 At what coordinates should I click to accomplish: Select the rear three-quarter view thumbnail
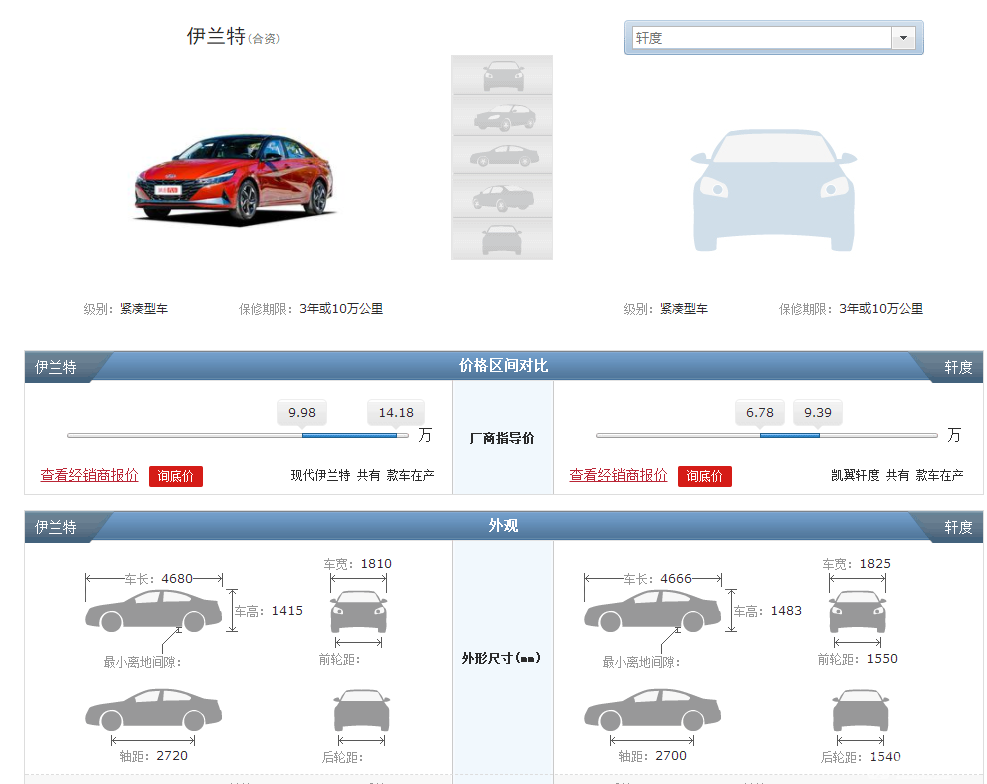click(502, 197)
